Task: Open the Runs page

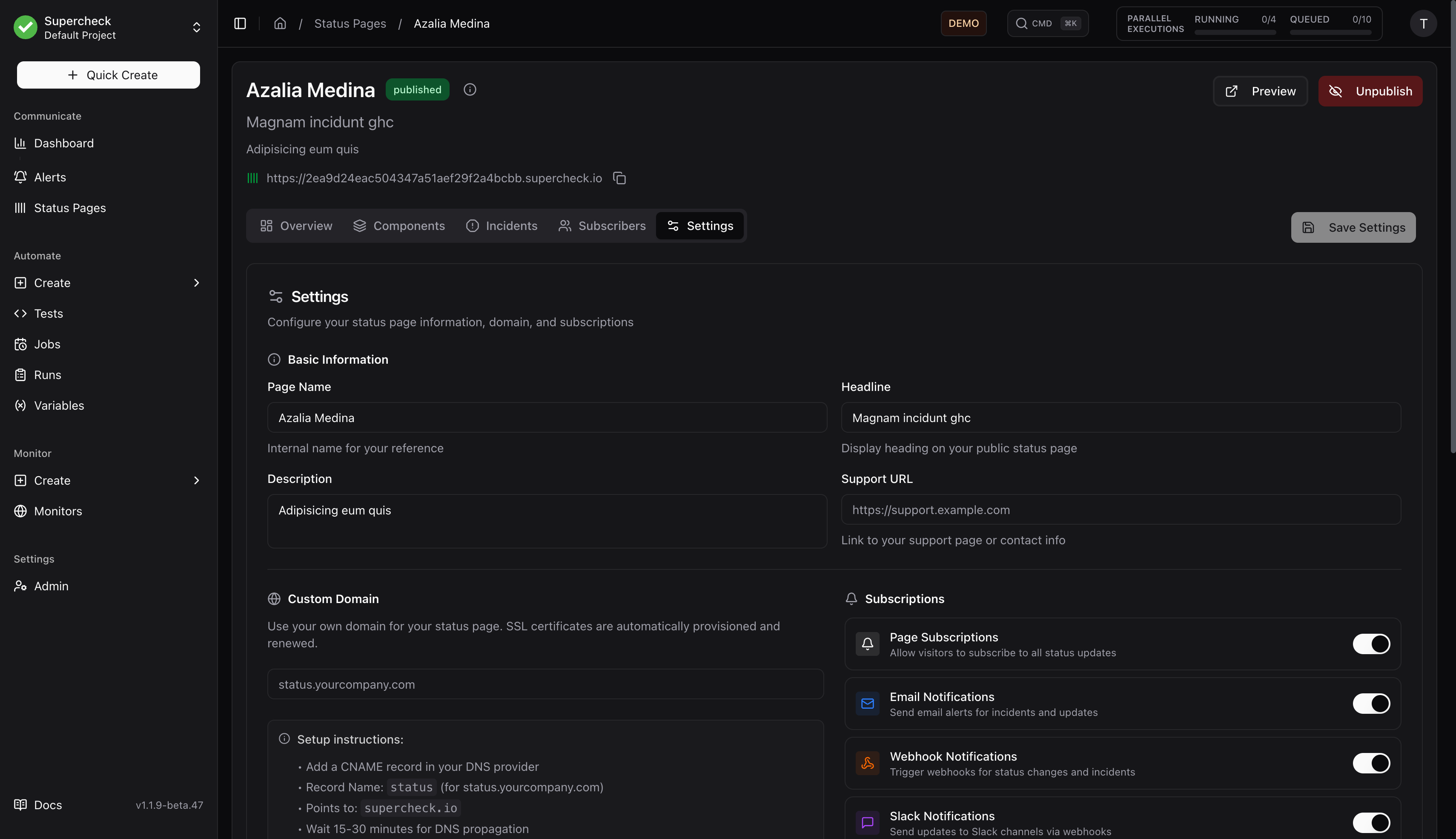Action: click(x=47, y=374)
